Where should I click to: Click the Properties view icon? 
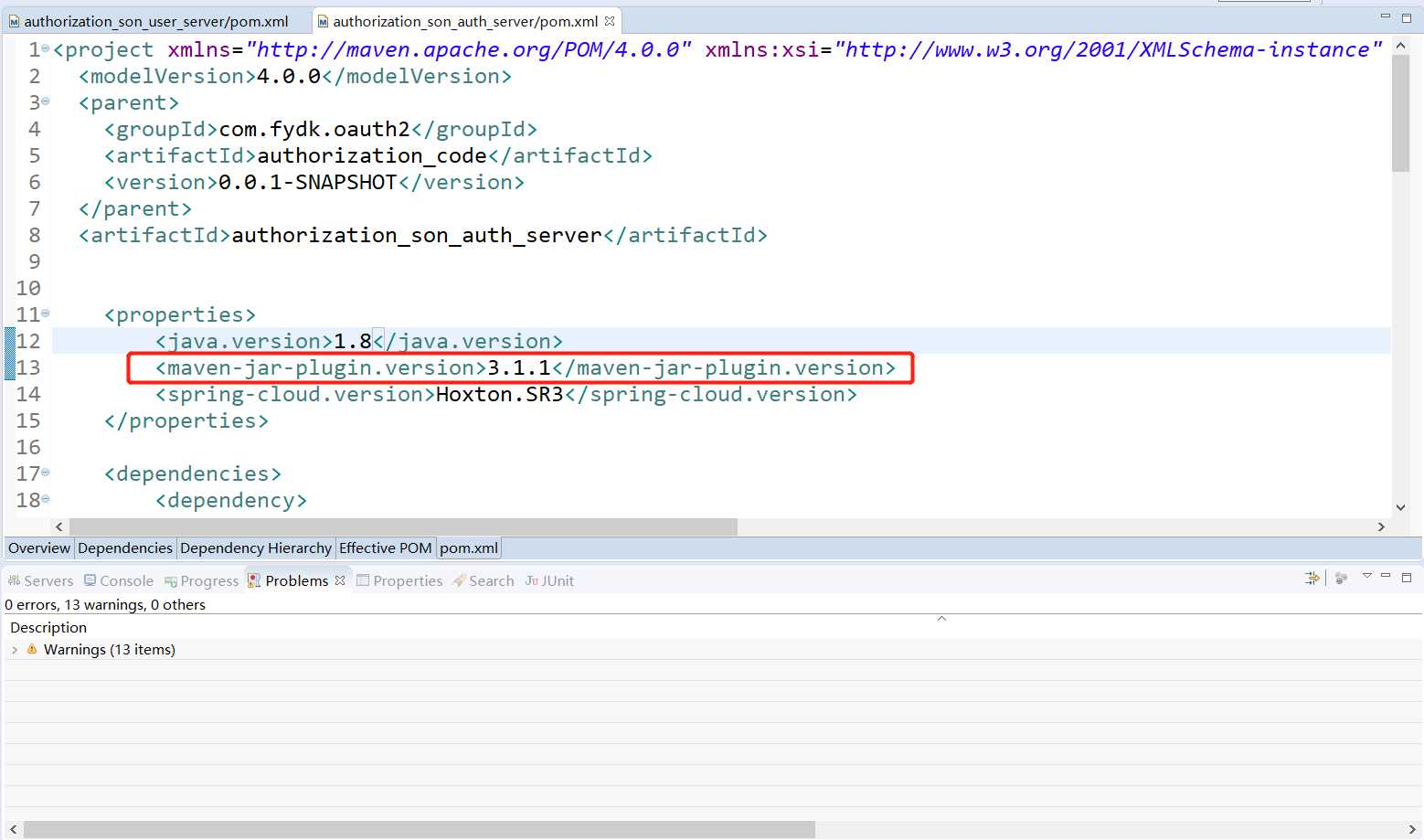click(x=363, y=580)
